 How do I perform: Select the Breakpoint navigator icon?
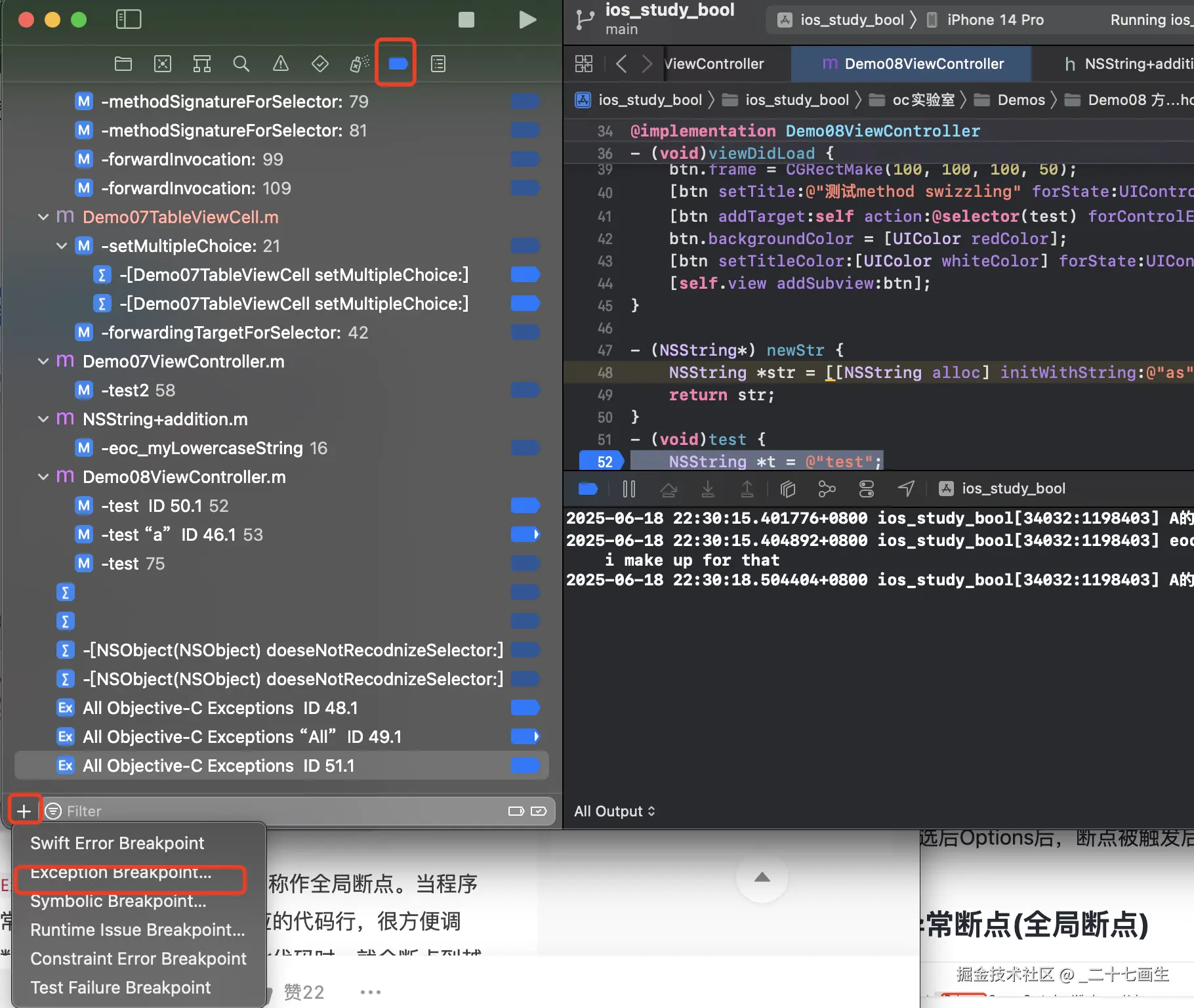coord(398,64)
